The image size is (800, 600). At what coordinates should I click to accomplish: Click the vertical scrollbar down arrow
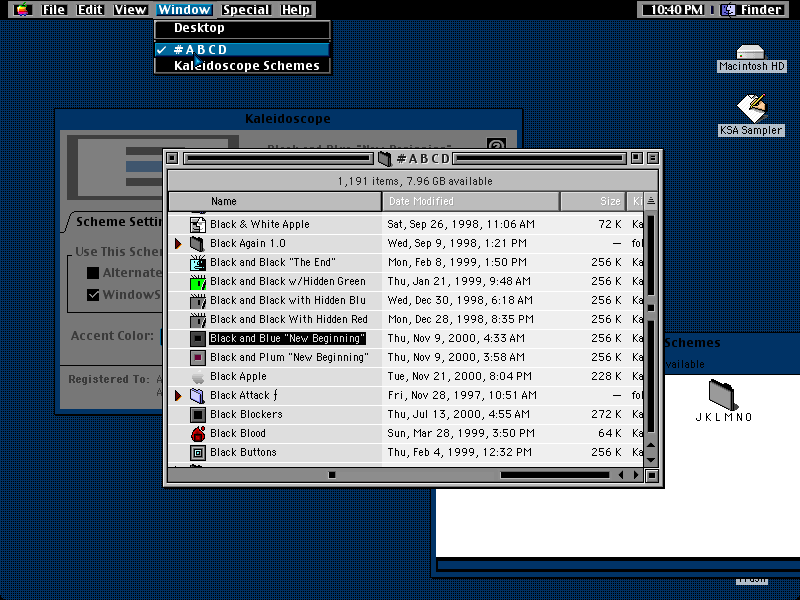pyautogui.click(x=651, y=459)
